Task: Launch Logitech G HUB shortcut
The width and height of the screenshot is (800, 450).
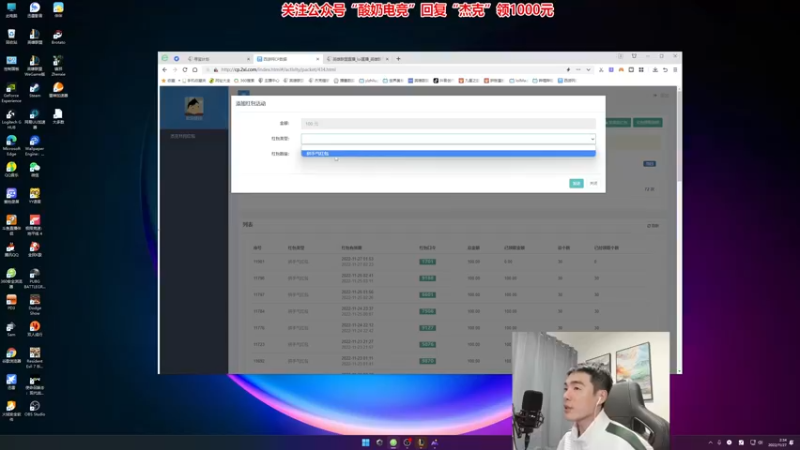Action: point(11,119)
